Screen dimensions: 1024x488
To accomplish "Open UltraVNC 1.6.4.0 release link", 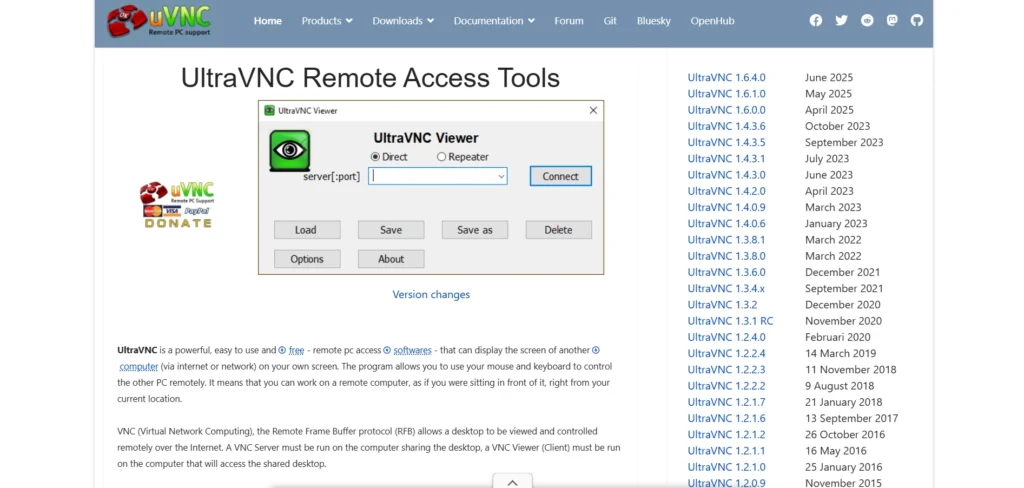I will point(726,78).
